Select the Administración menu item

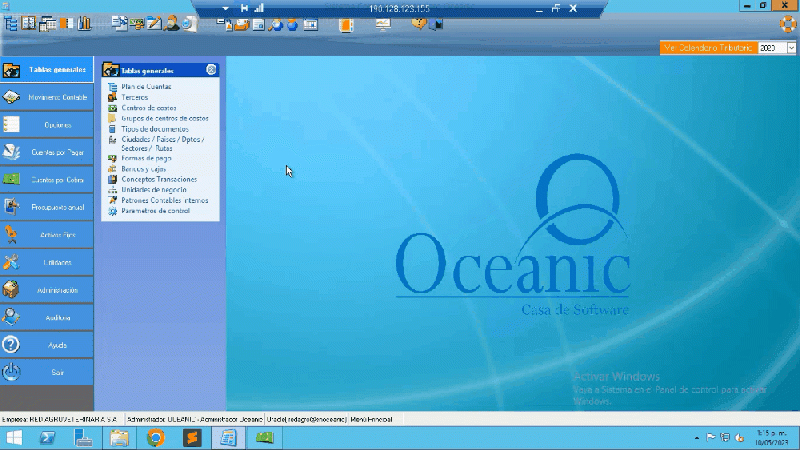click(57, 289)
